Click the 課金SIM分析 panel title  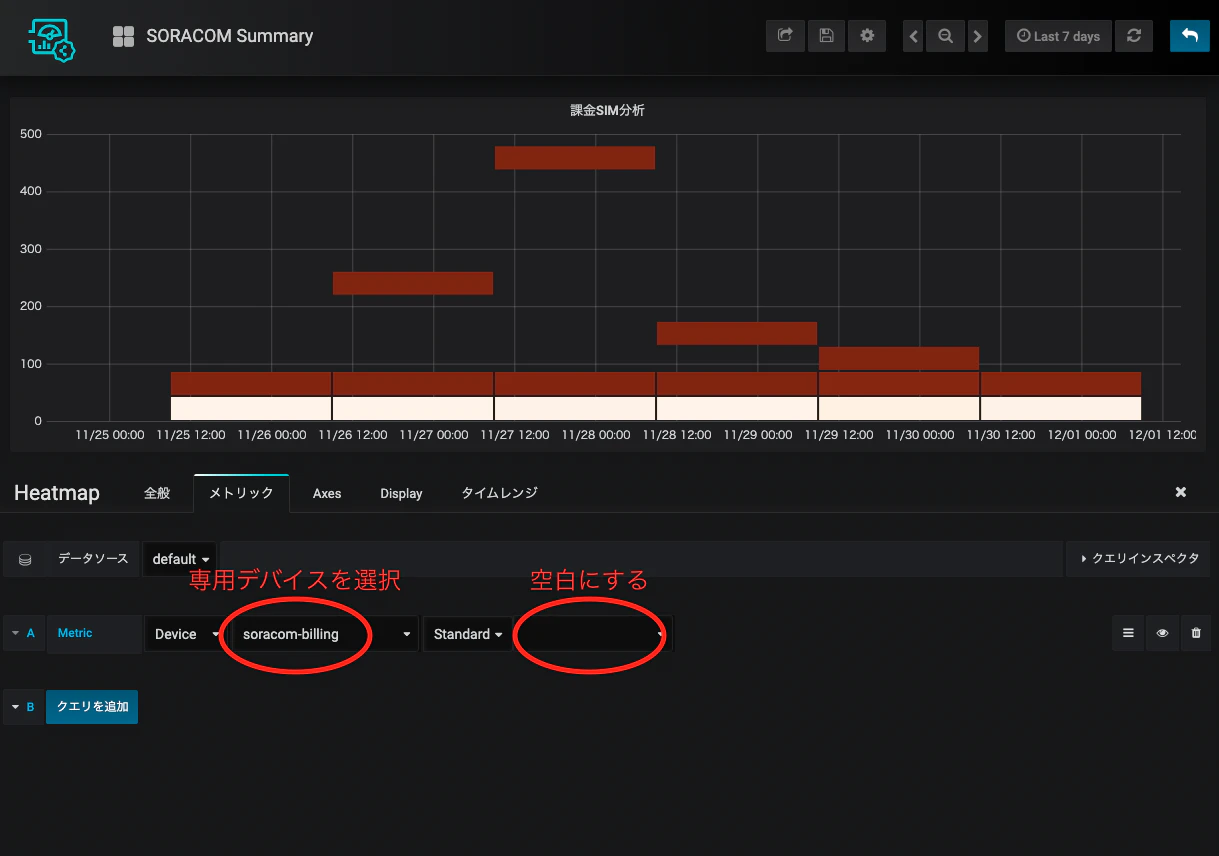(608, 110)
